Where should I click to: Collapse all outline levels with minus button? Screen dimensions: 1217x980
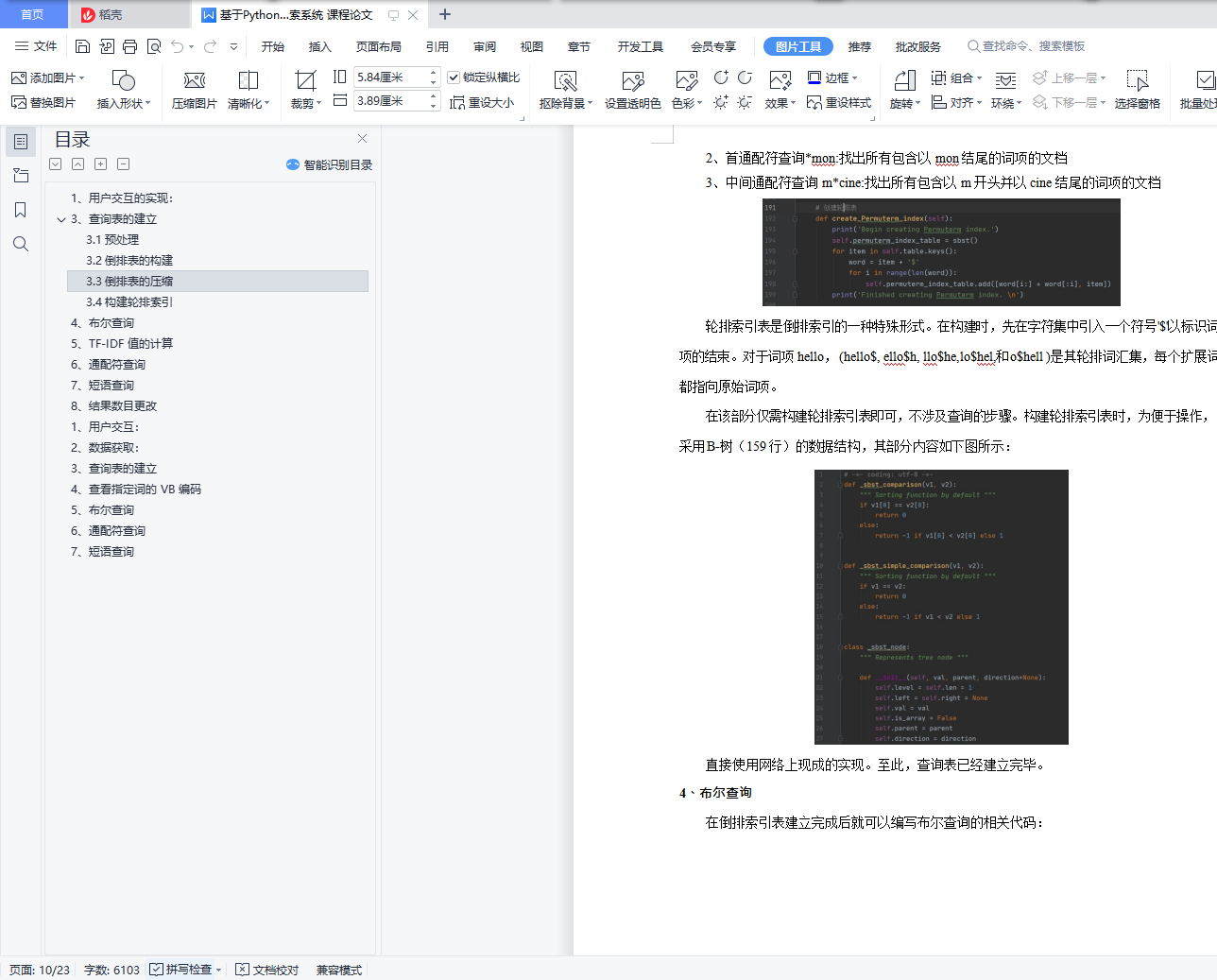[x=123, y=164]
